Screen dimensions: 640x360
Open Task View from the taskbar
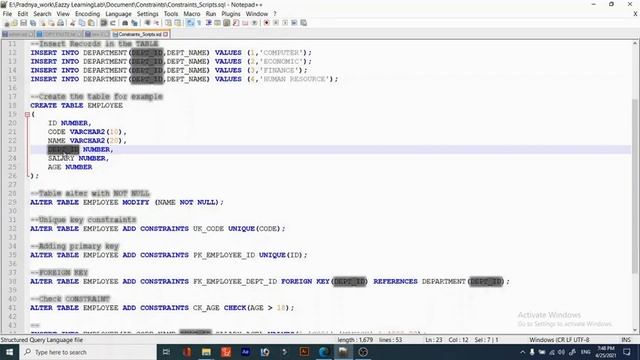coord(166,352)
